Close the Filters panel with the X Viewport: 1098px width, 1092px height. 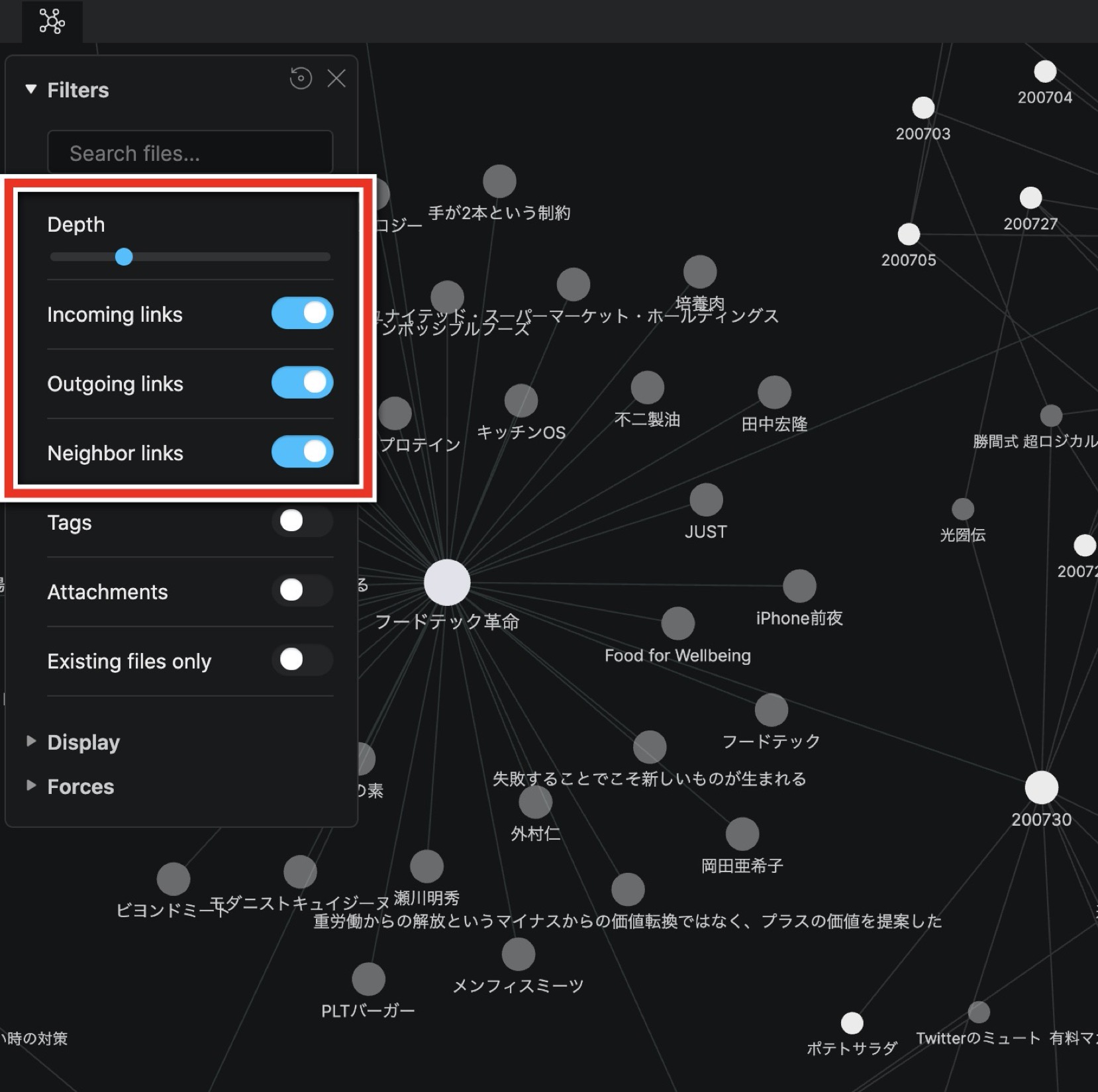tap(337, 78)
